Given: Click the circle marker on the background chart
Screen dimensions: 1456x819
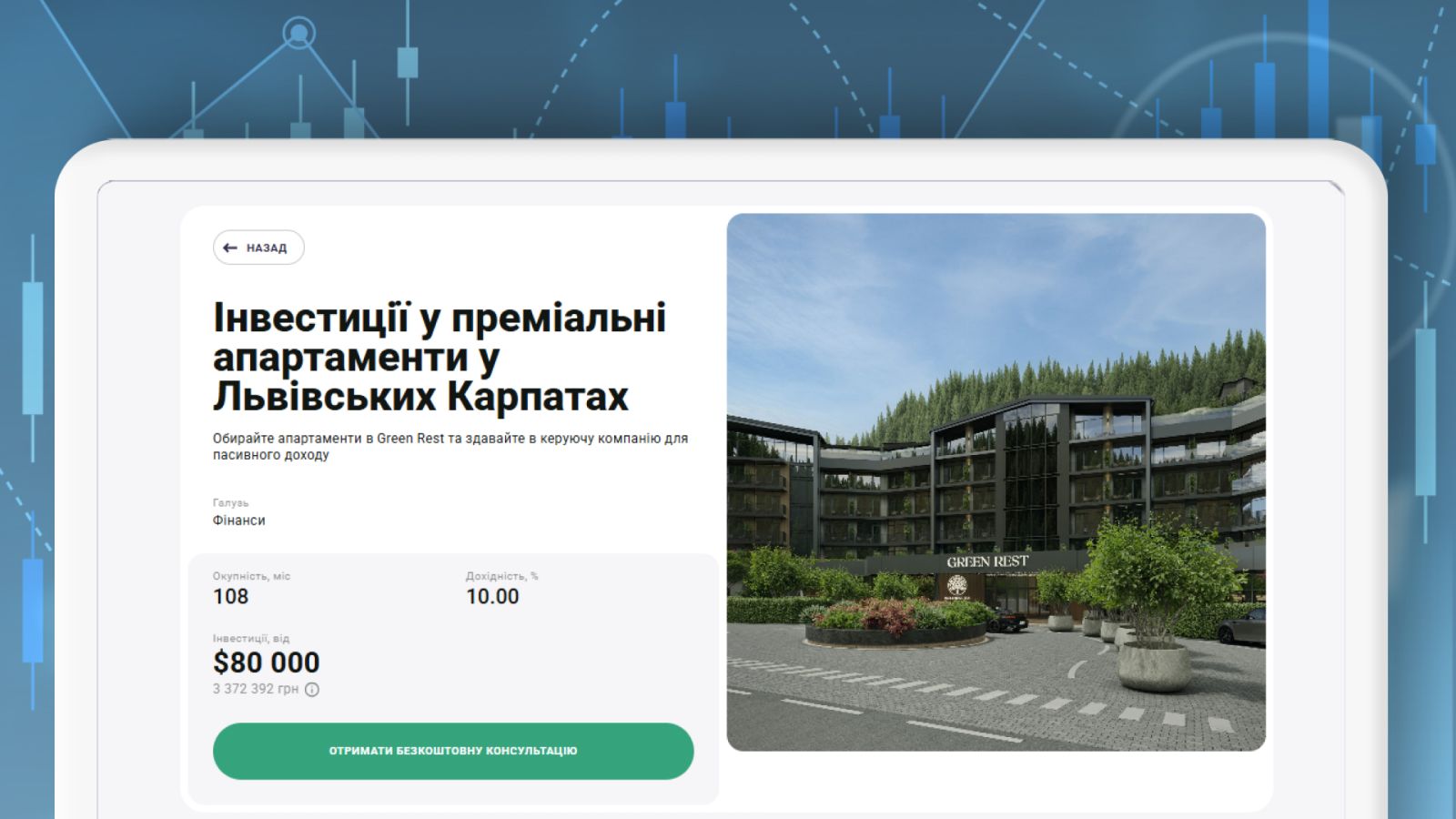Looking at the screenshot, I should pos(298,34).
